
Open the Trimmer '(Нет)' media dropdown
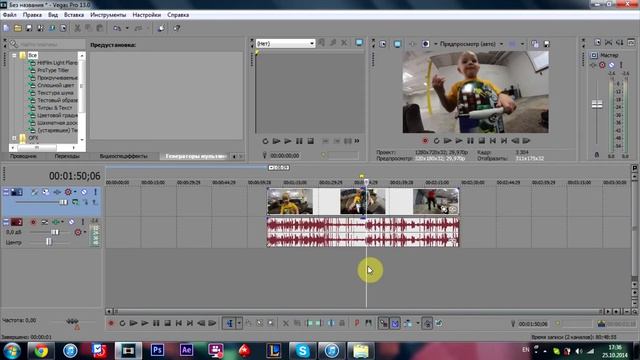click(x=312, y=43)
